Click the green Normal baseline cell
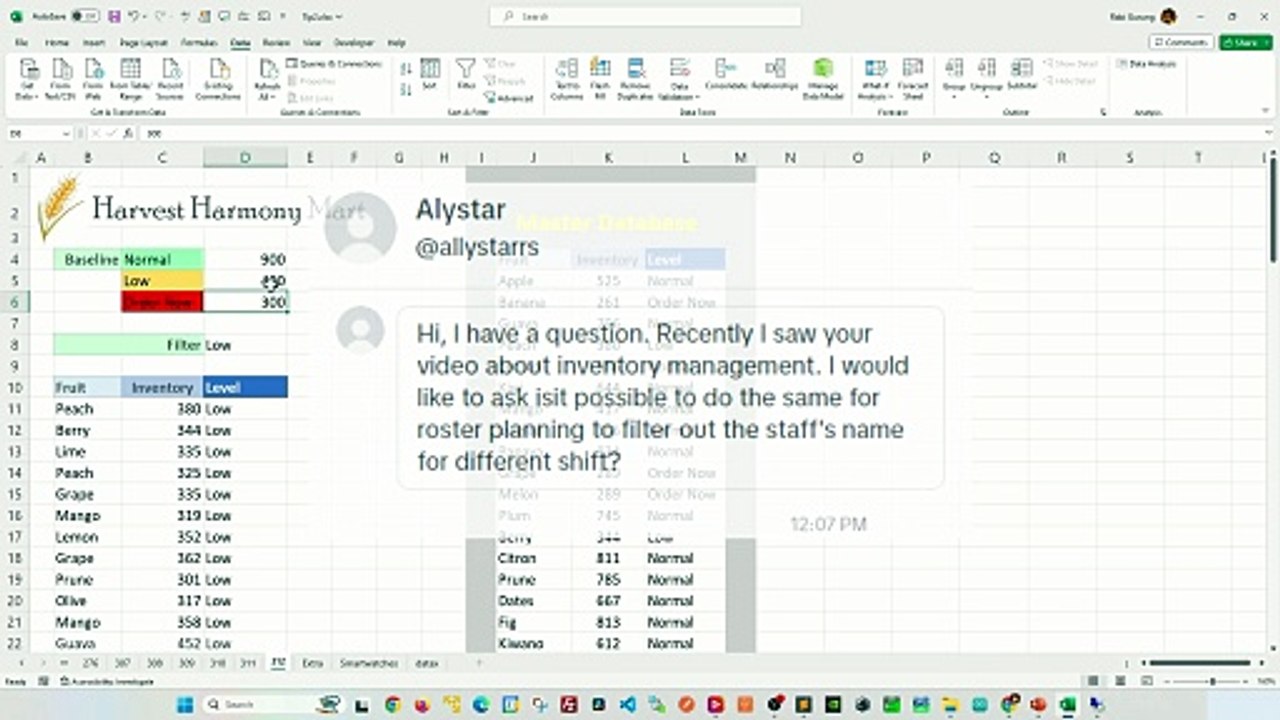The image size is (1280, 720). [162, 259]
